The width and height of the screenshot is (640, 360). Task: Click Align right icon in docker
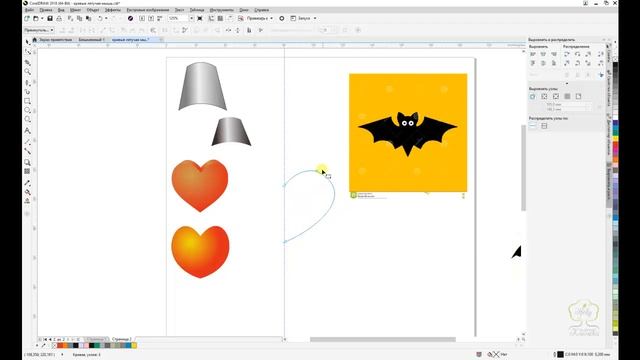coord(554,54)
